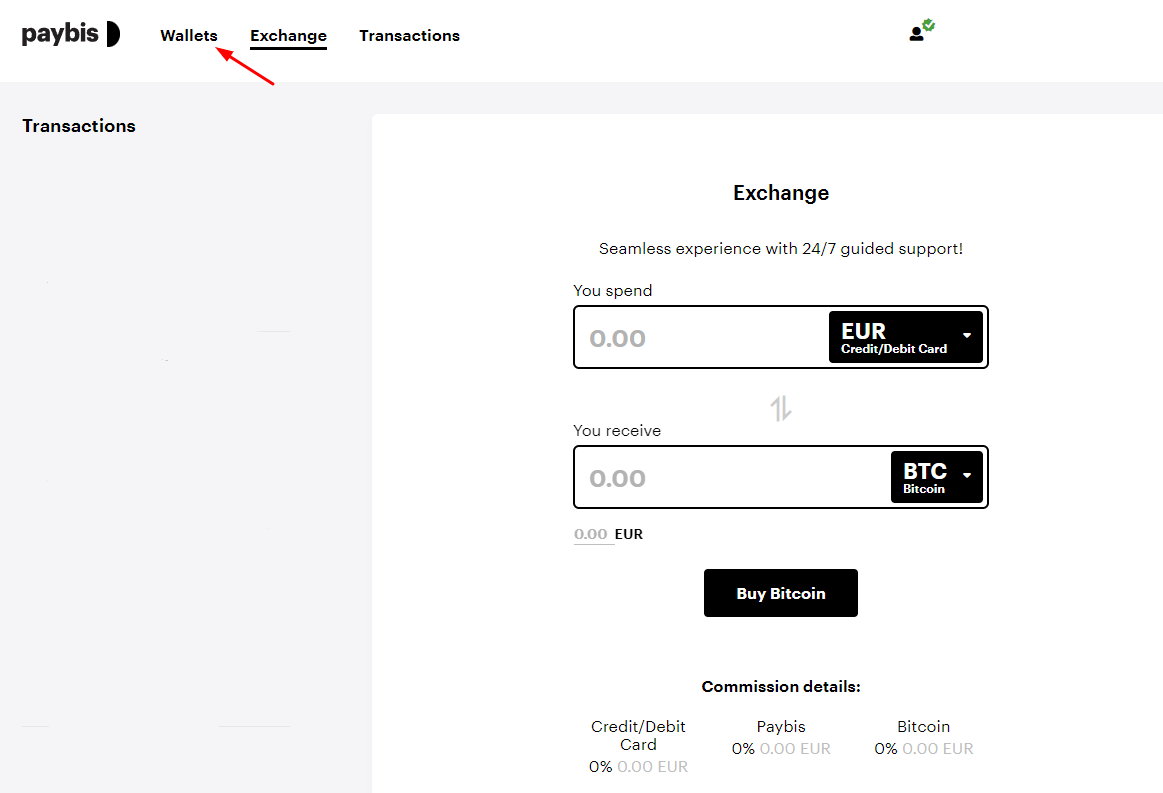Select the Exchange tab

click(288, 35)
